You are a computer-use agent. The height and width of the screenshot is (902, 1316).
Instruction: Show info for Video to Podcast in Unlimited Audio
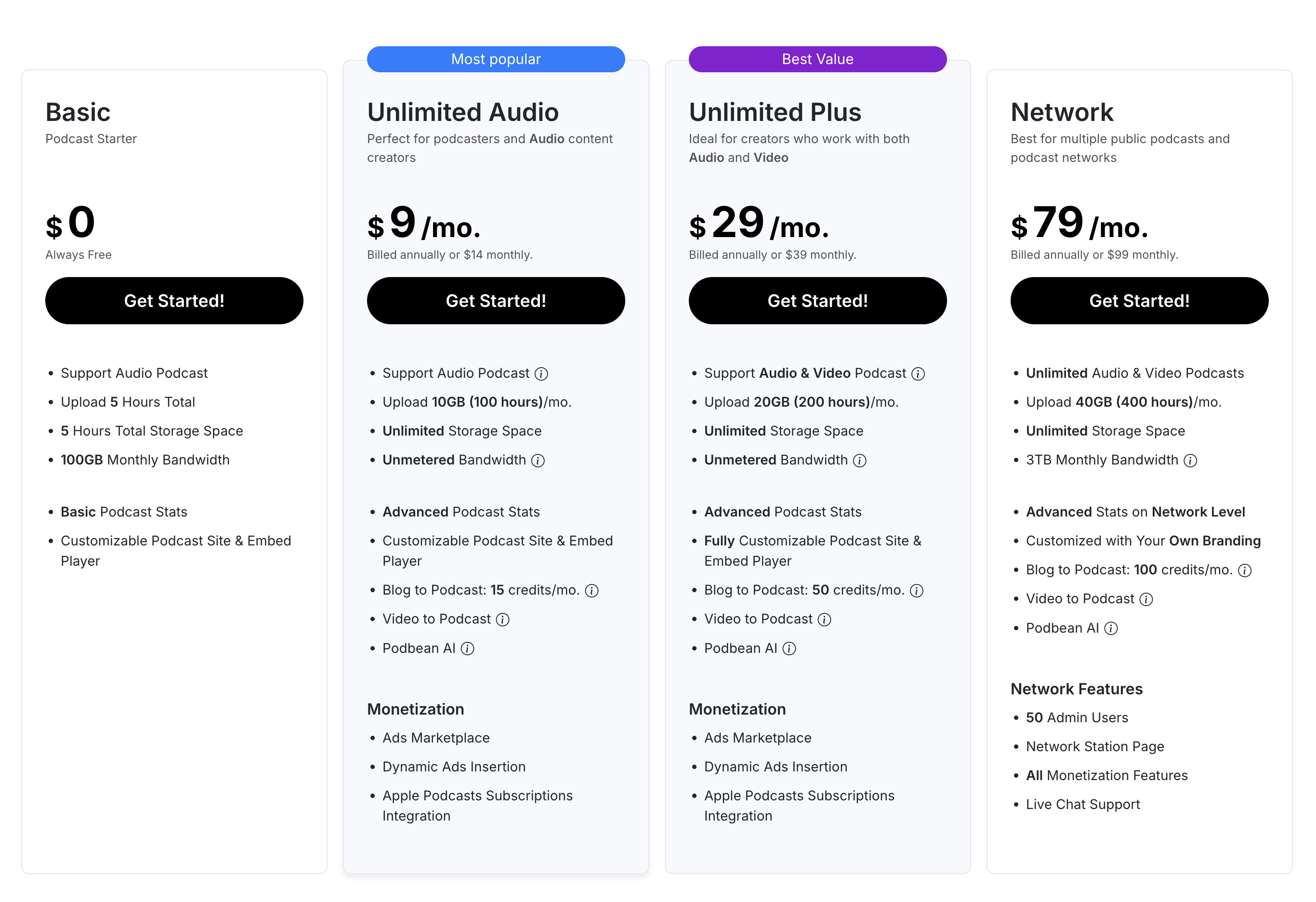(x=503, y=620)
